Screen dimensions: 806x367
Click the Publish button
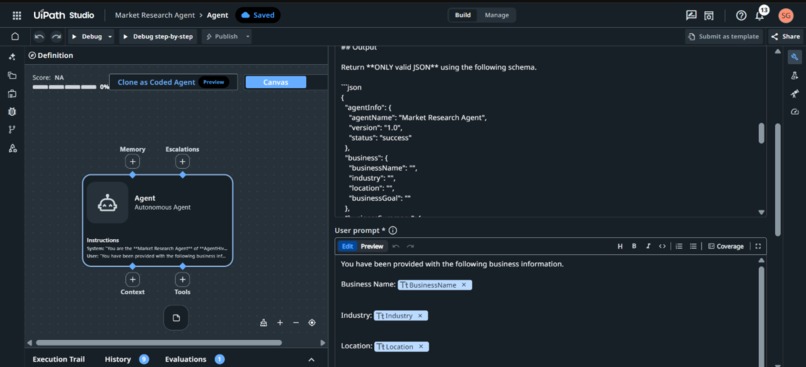tap(223, 36)
